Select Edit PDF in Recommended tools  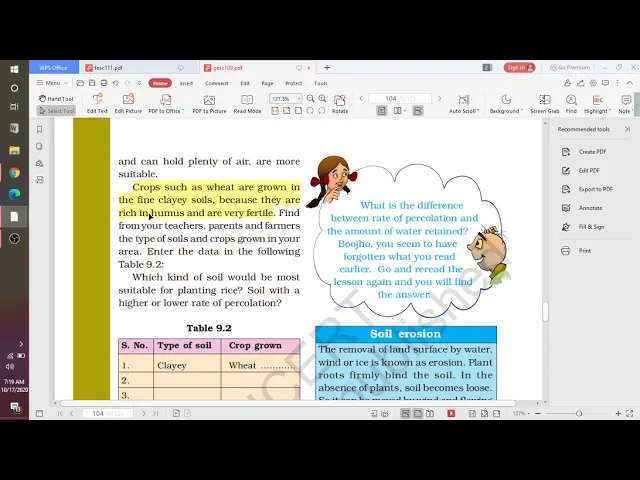[x=581, y=171]
